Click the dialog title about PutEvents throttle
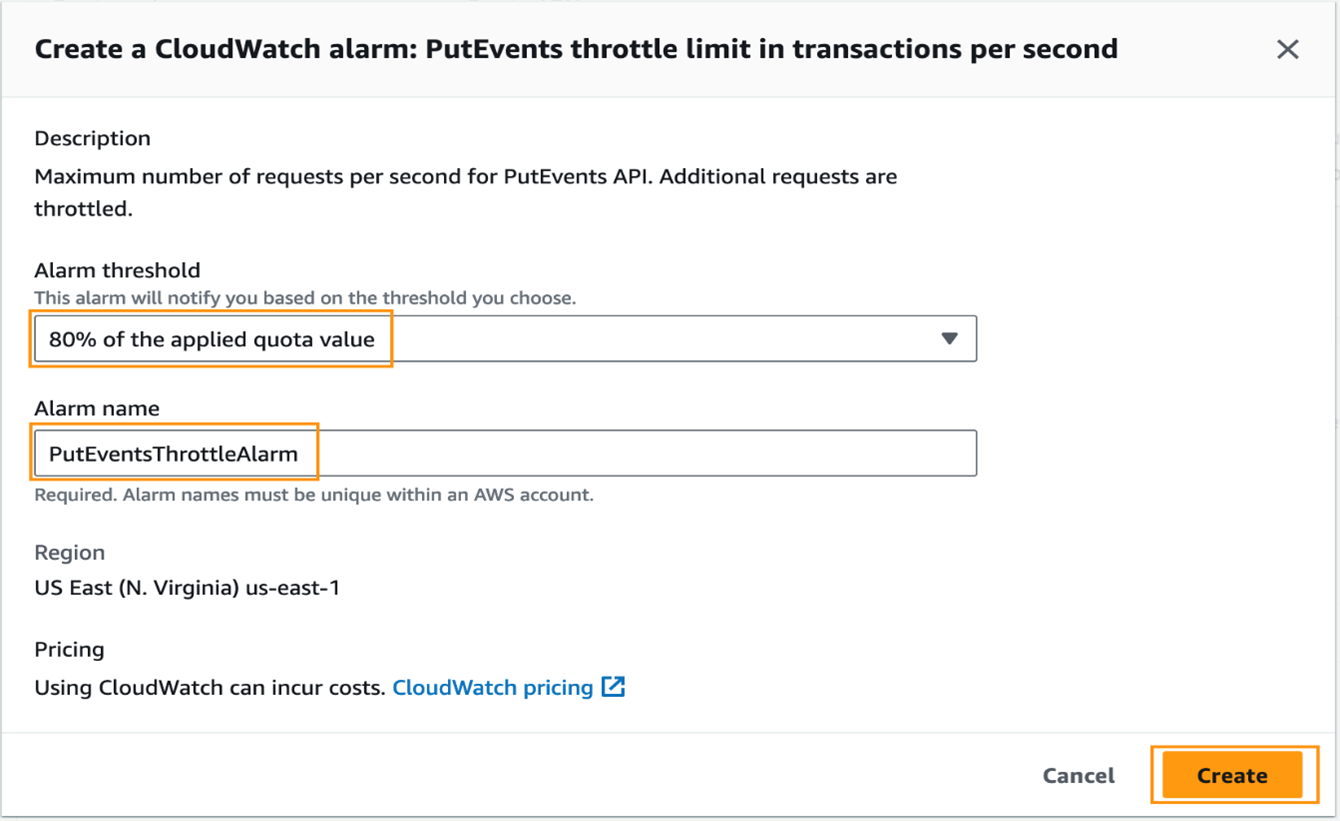 pos(576,49)
